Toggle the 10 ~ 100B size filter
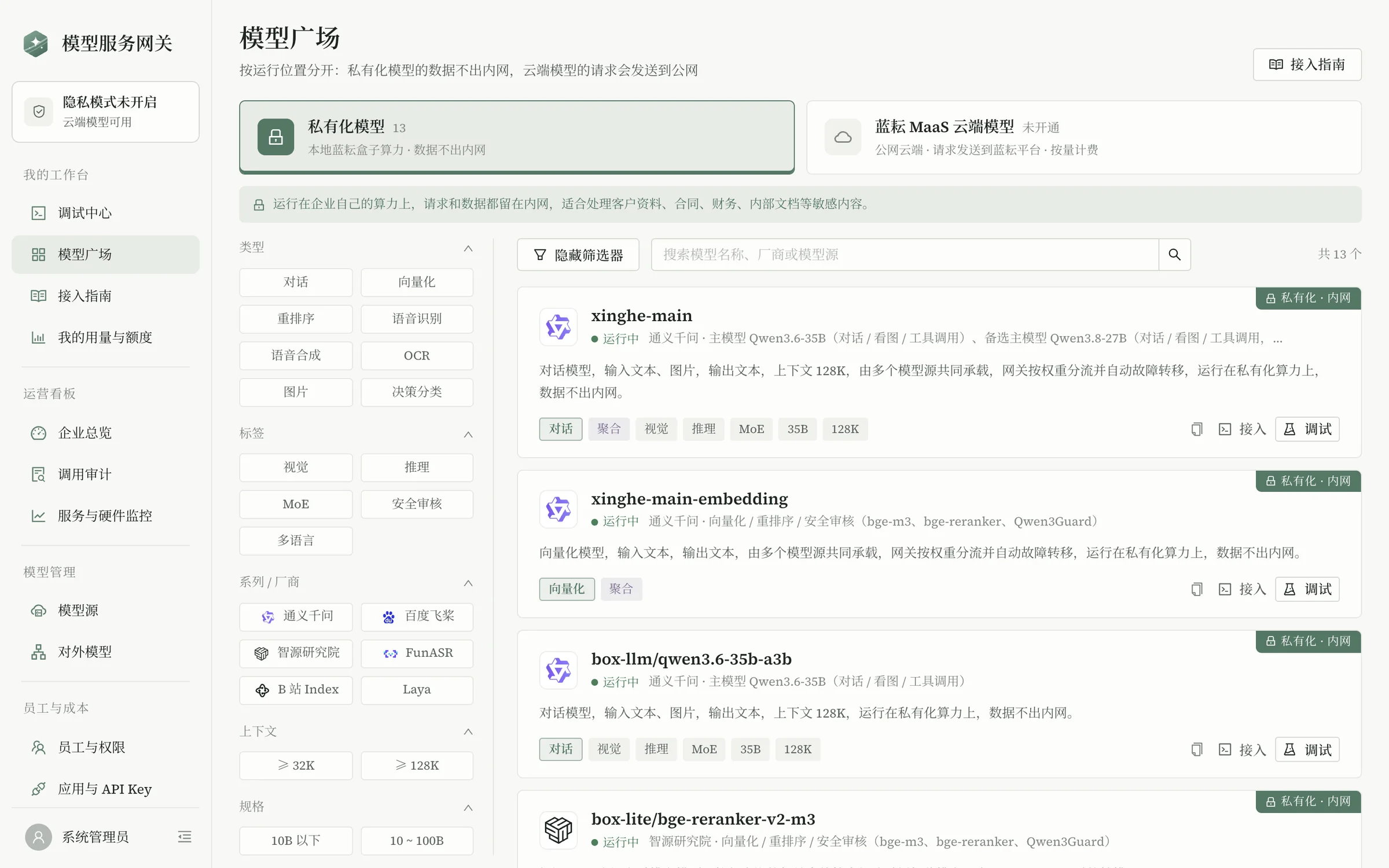This screenshot has height=868, width=1389. 417,841
